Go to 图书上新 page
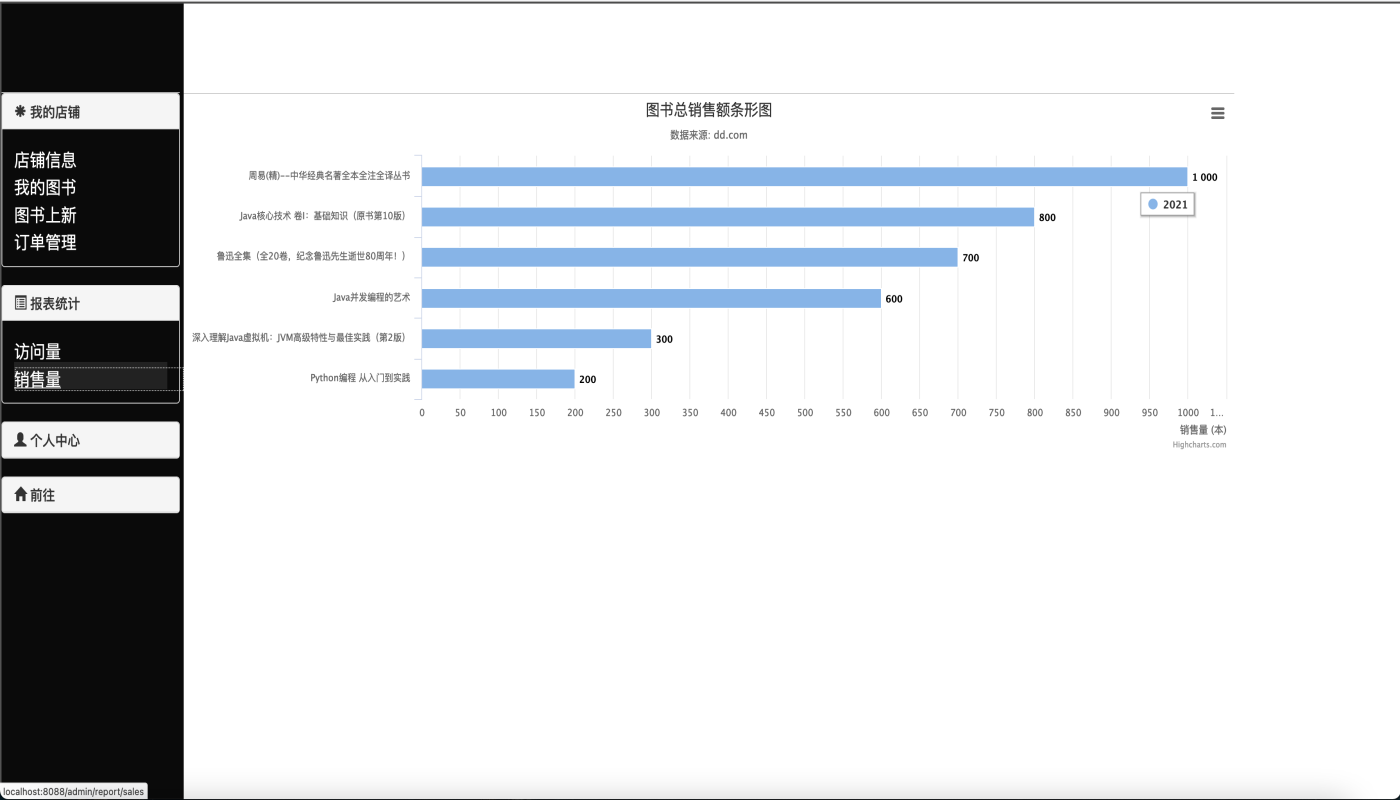1400x800 pixels. click(45, 215)
